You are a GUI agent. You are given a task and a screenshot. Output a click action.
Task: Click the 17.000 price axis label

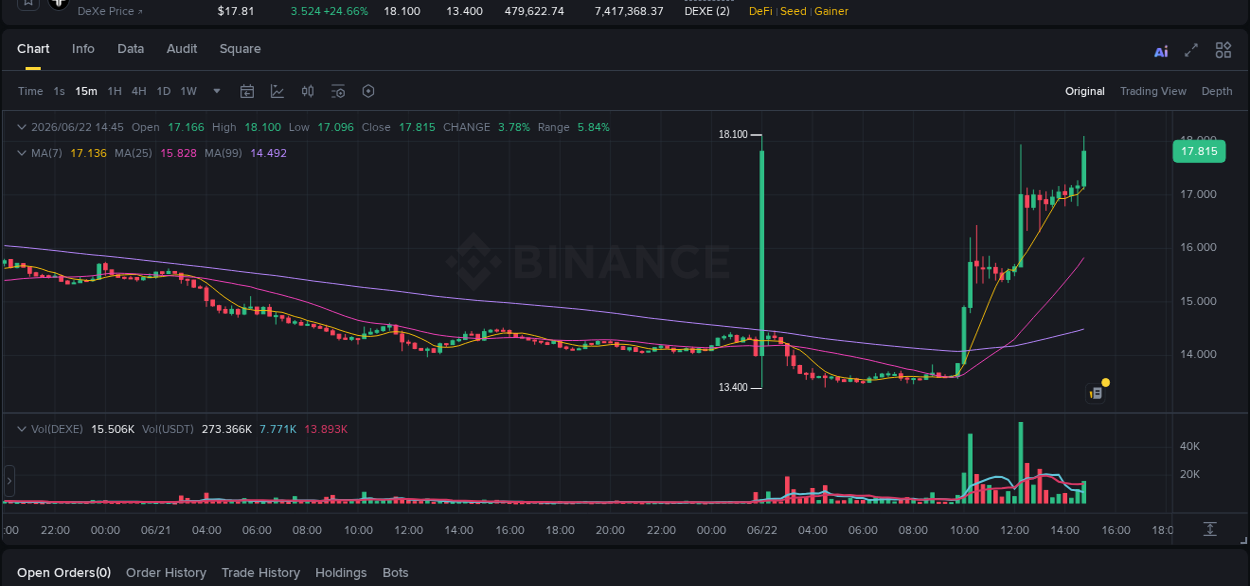click(x=1199, y=194)
